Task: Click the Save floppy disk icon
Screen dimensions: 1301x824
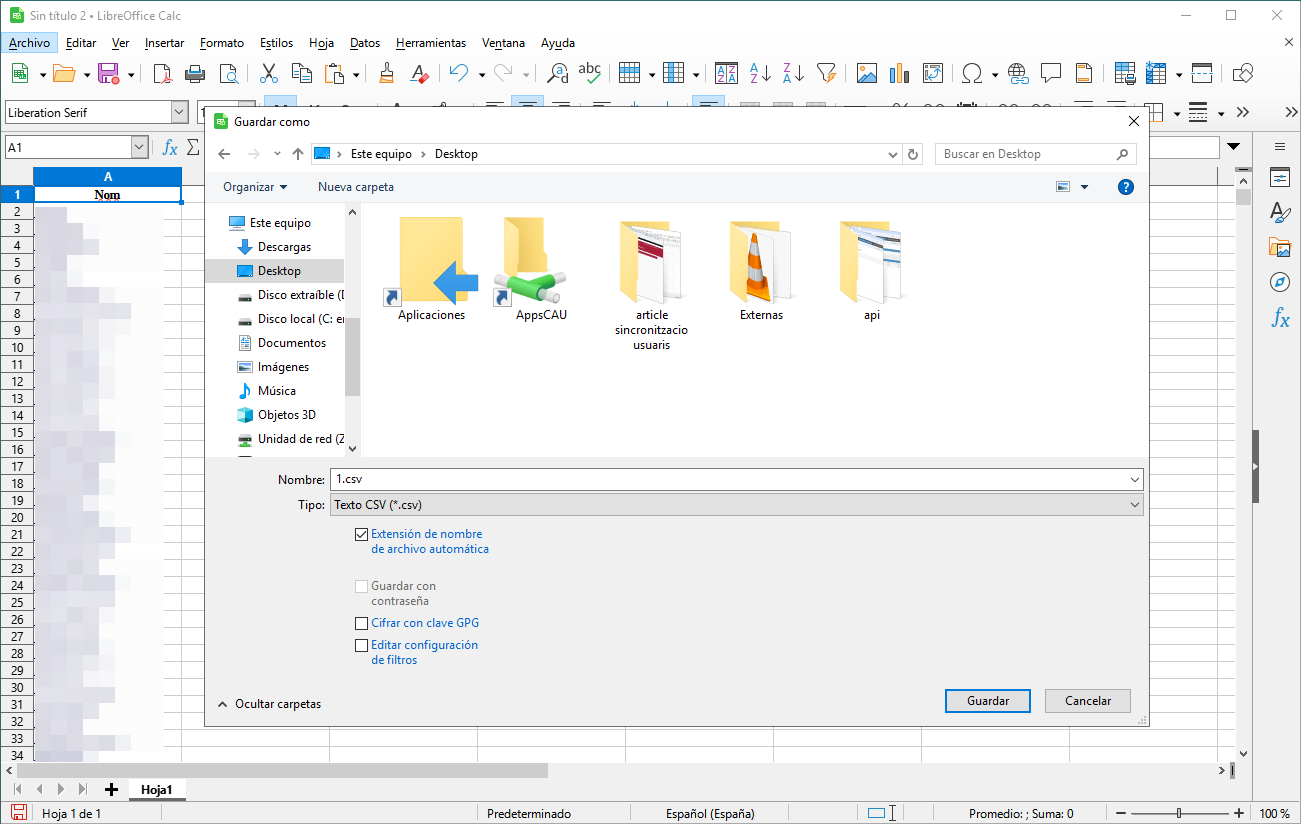Action: tap(108, 73)
